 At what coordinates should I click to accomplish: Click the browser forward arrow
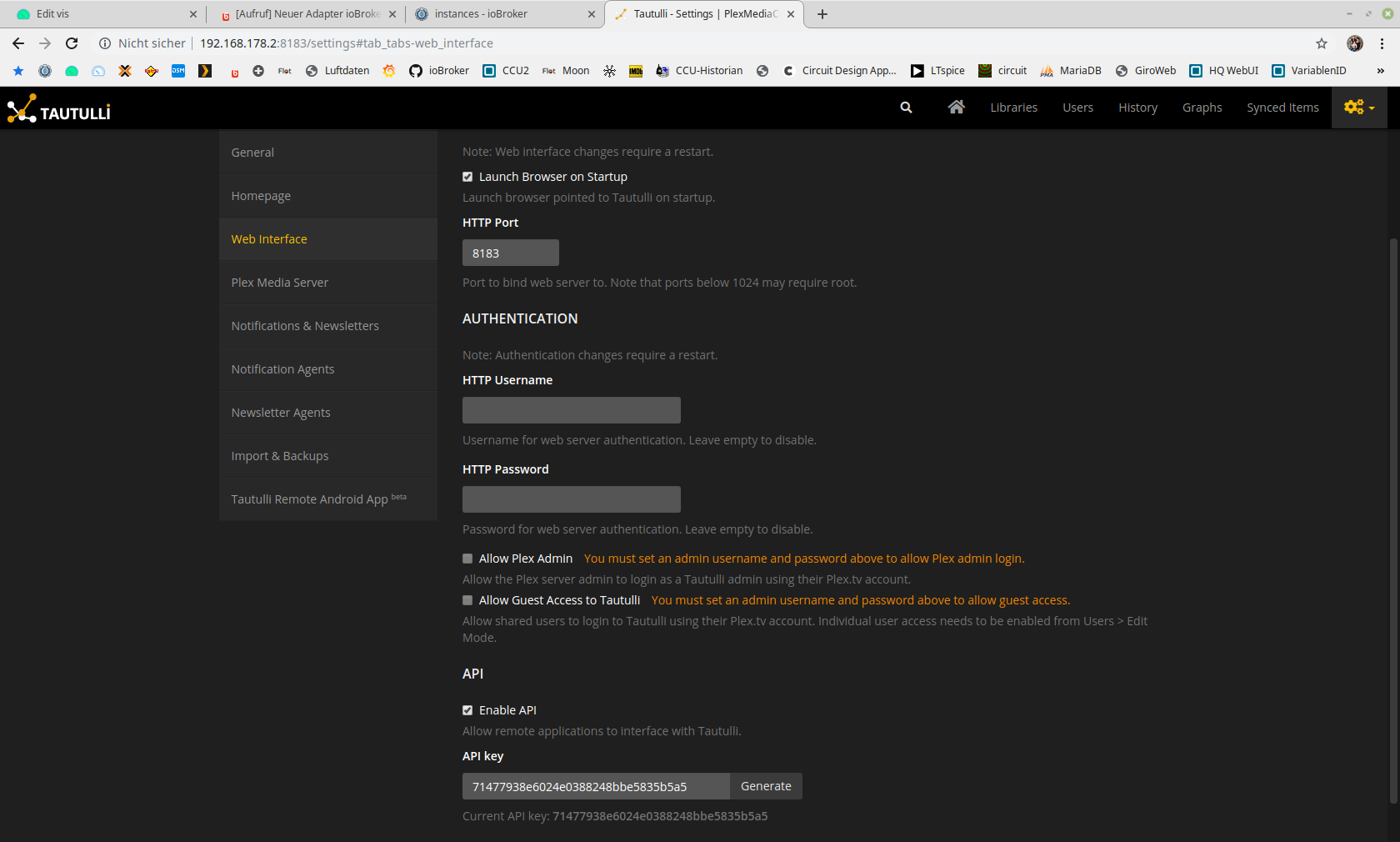pos(45,43)
